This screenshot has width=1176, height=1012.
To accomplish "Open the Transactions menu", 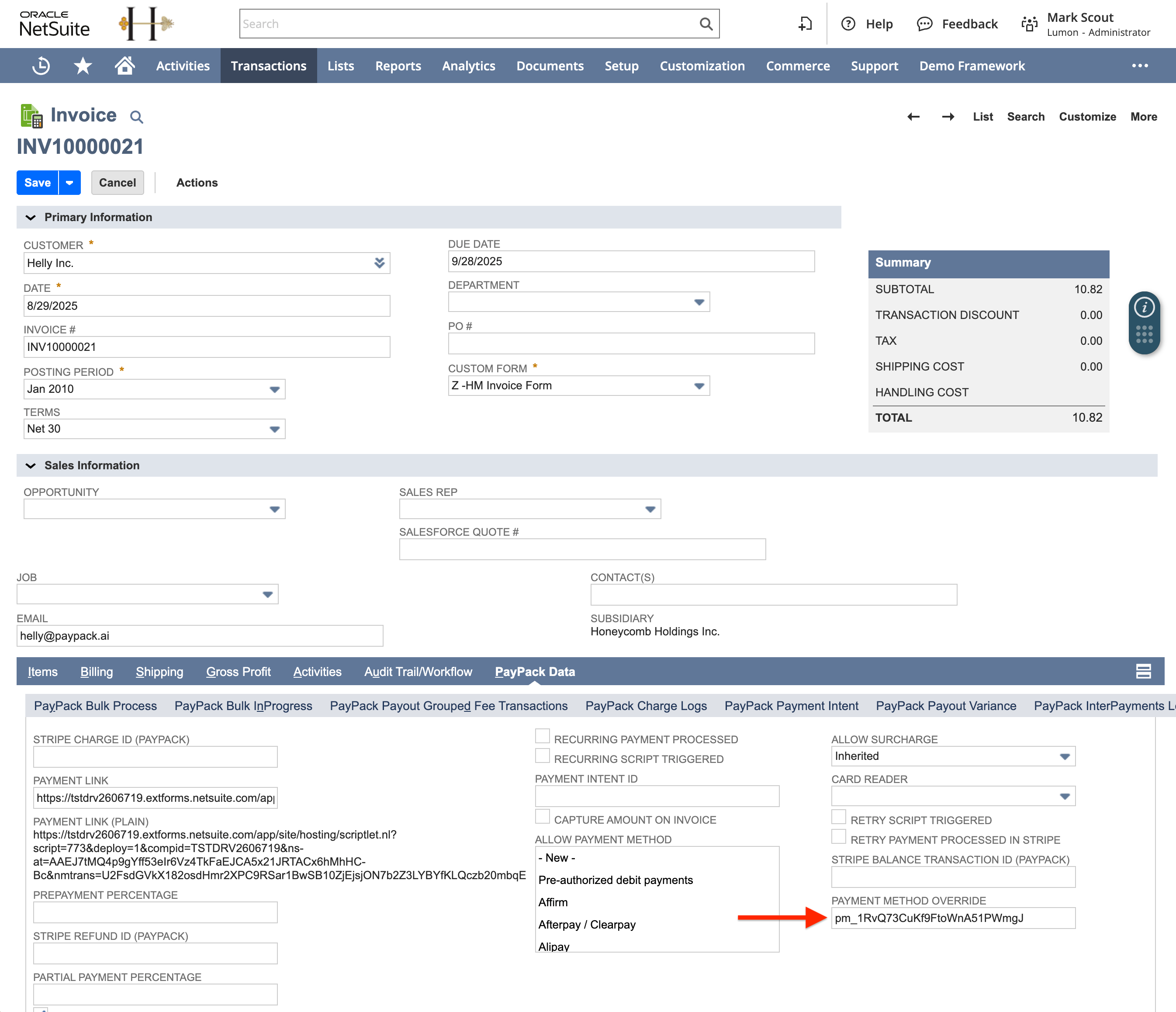I will (269, 65).
